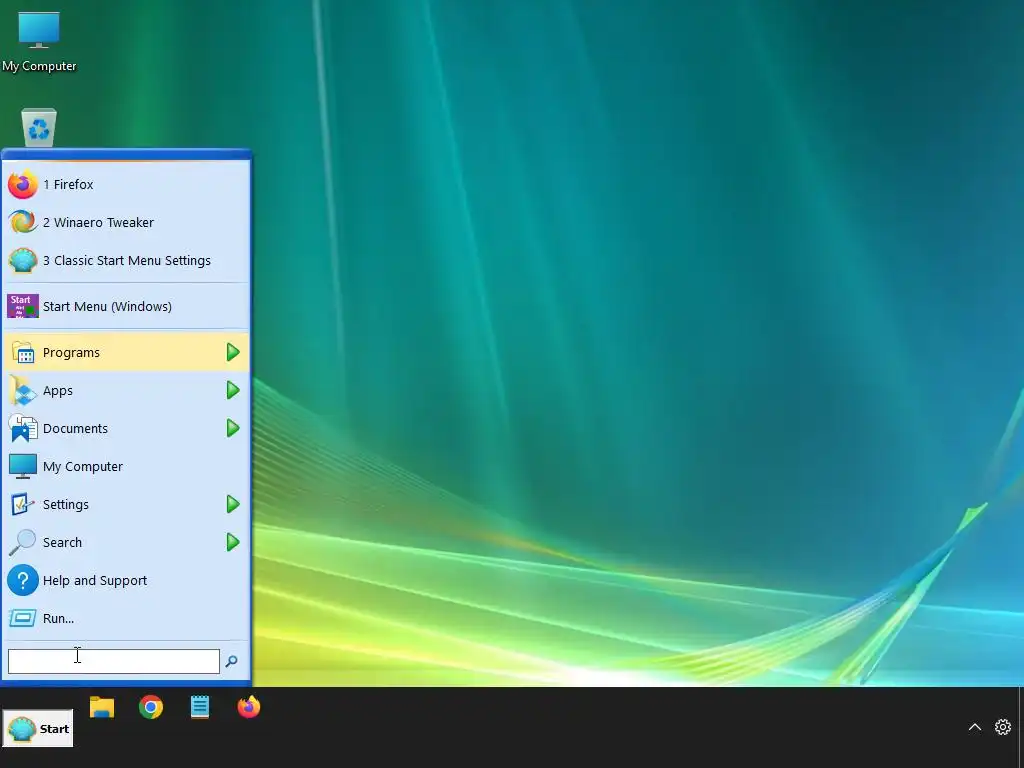
Task: Click the 'Apps' label text
Action: tap(57, 391)
